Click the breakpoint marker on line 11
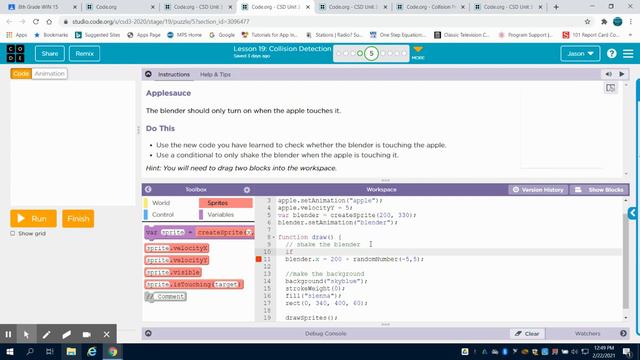Image resolution: width=640 pixels, height=360 pixels. click(x=258, y=259)
